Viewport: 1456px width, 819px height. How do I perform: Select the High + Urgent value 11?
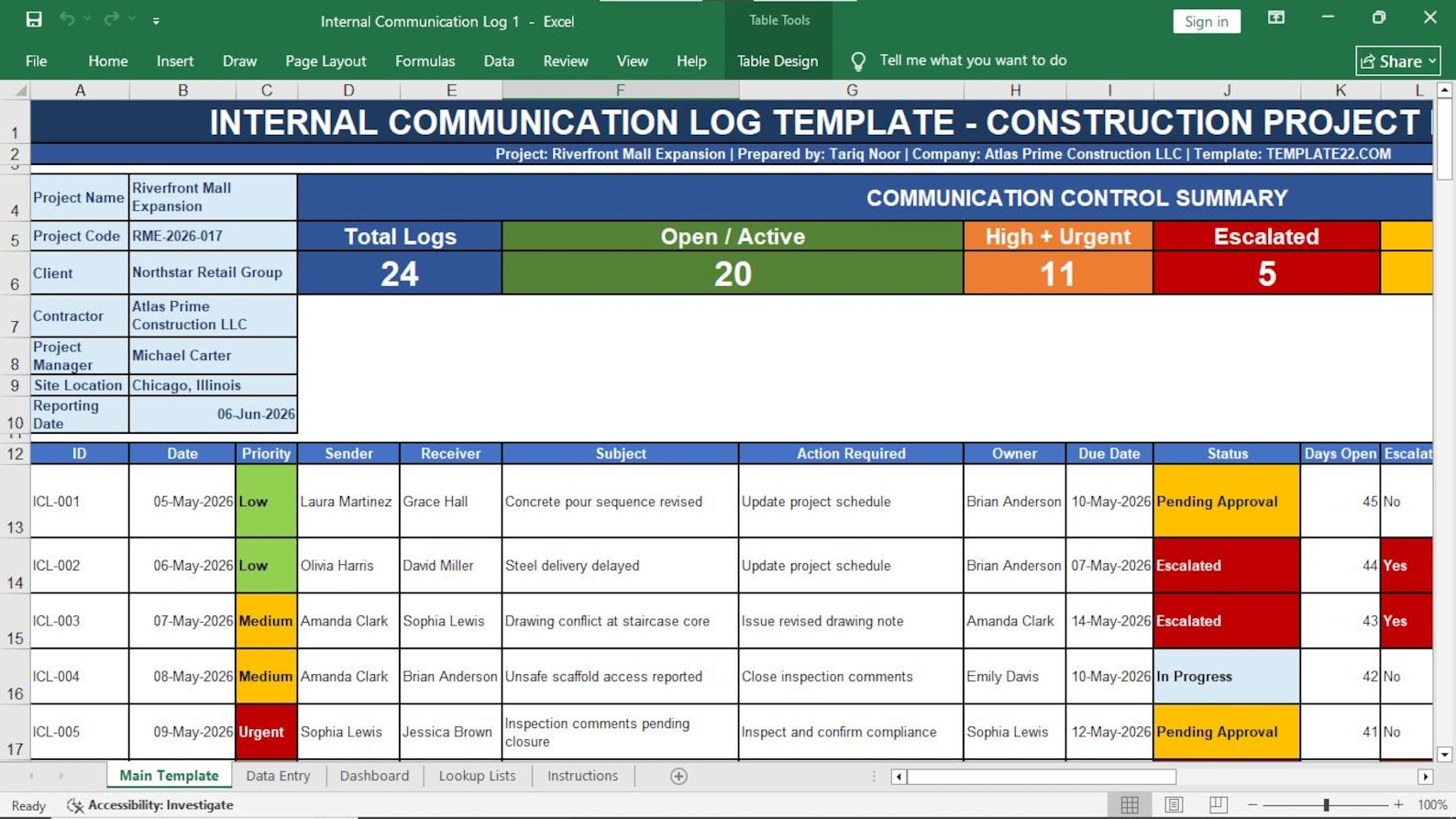coord(1058,273)
